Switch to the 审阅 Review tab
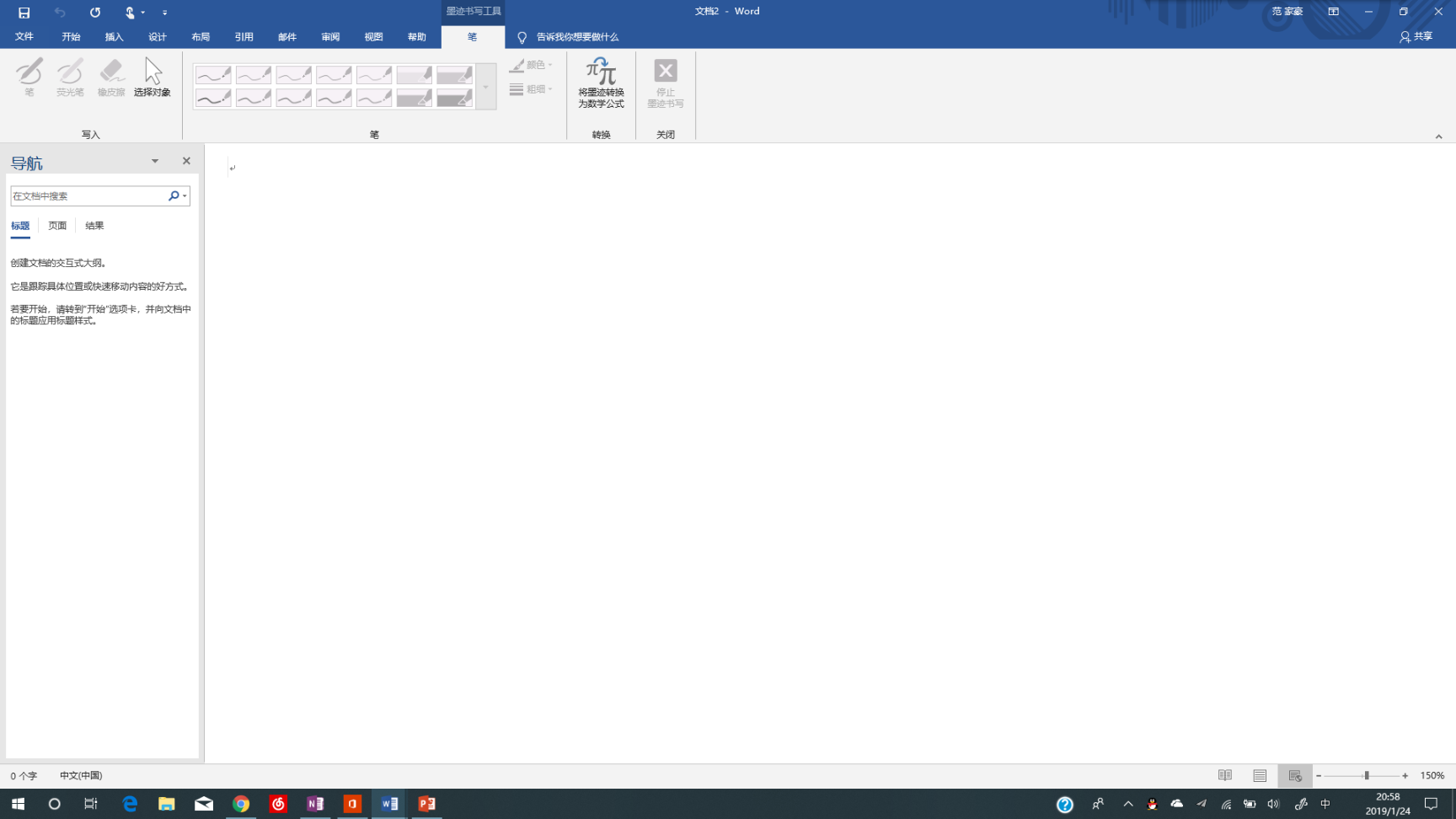Screen dimensions: 1456x819 pos(330,37)
